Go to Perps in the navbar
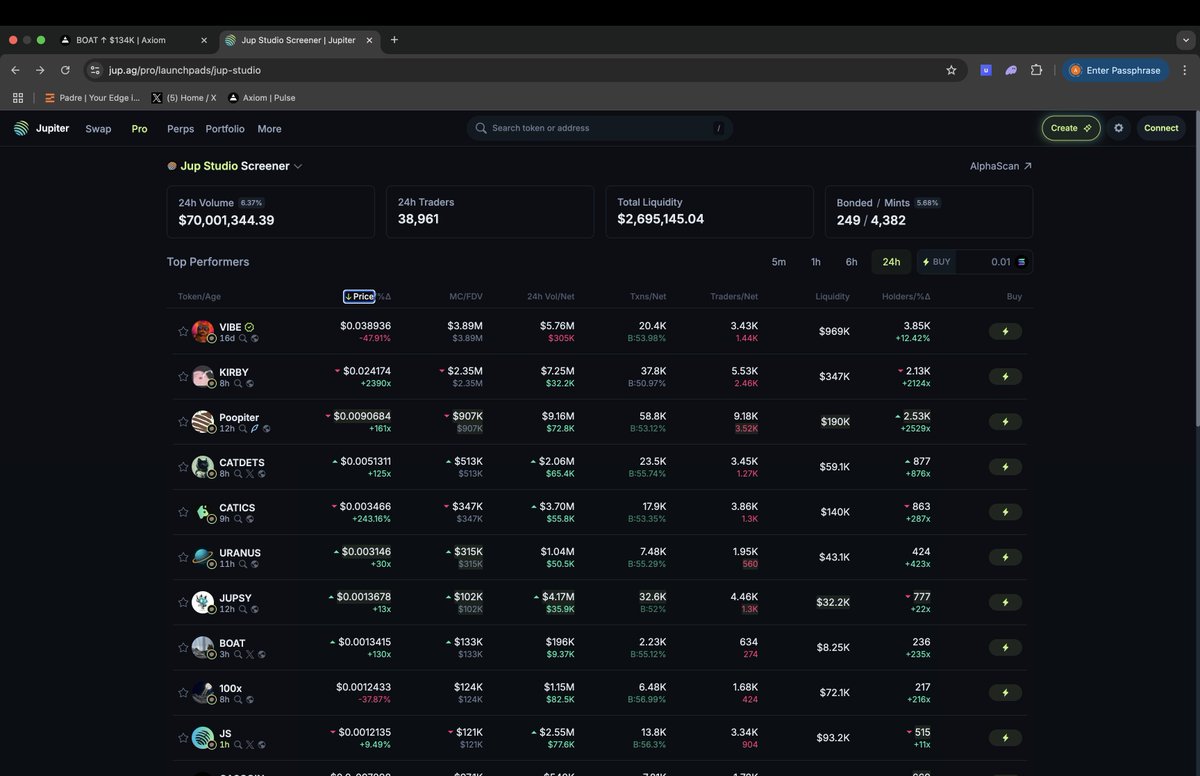Viewport: 1200px width, 776px height. pyautogui.click(x=181, y=129)
